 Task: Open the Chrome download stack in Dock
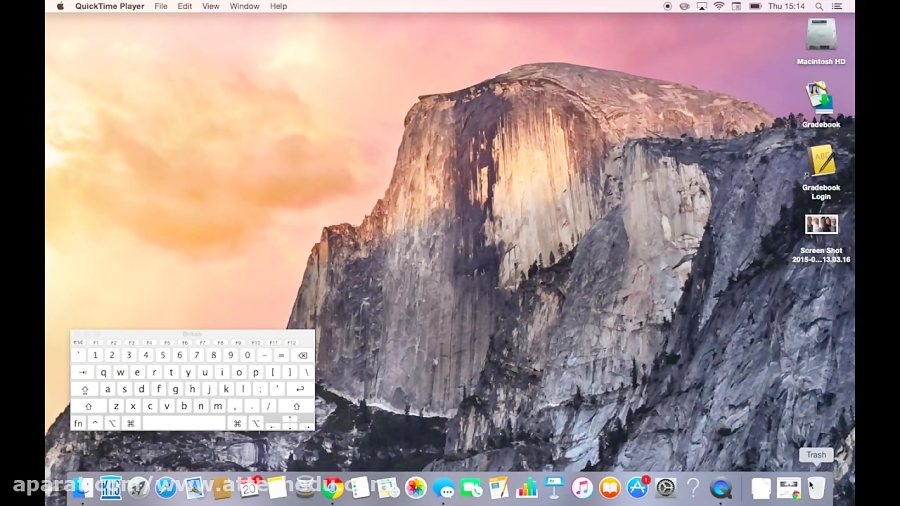pyautogui.click(x=789, y=488)
